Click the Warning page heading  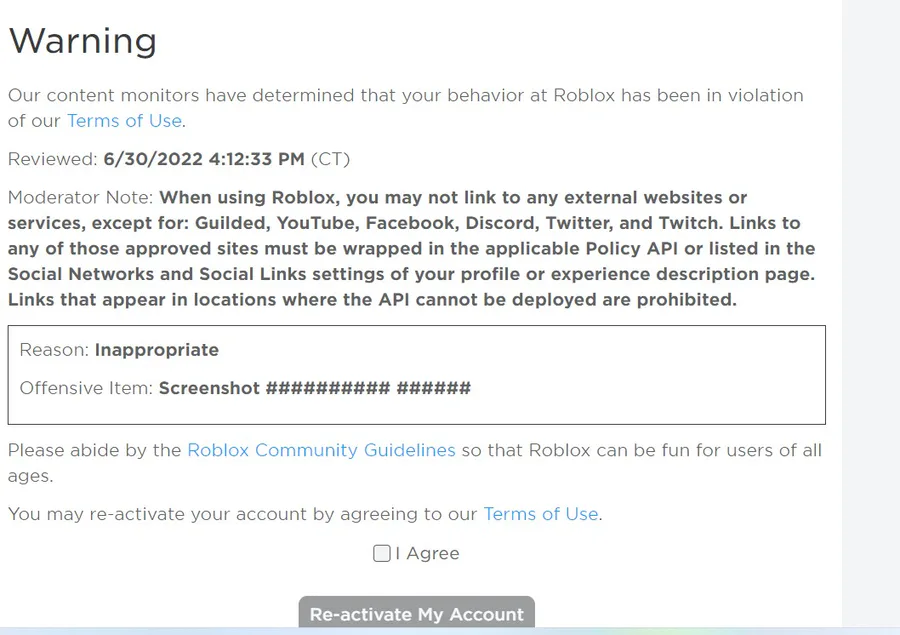point(83,42)
